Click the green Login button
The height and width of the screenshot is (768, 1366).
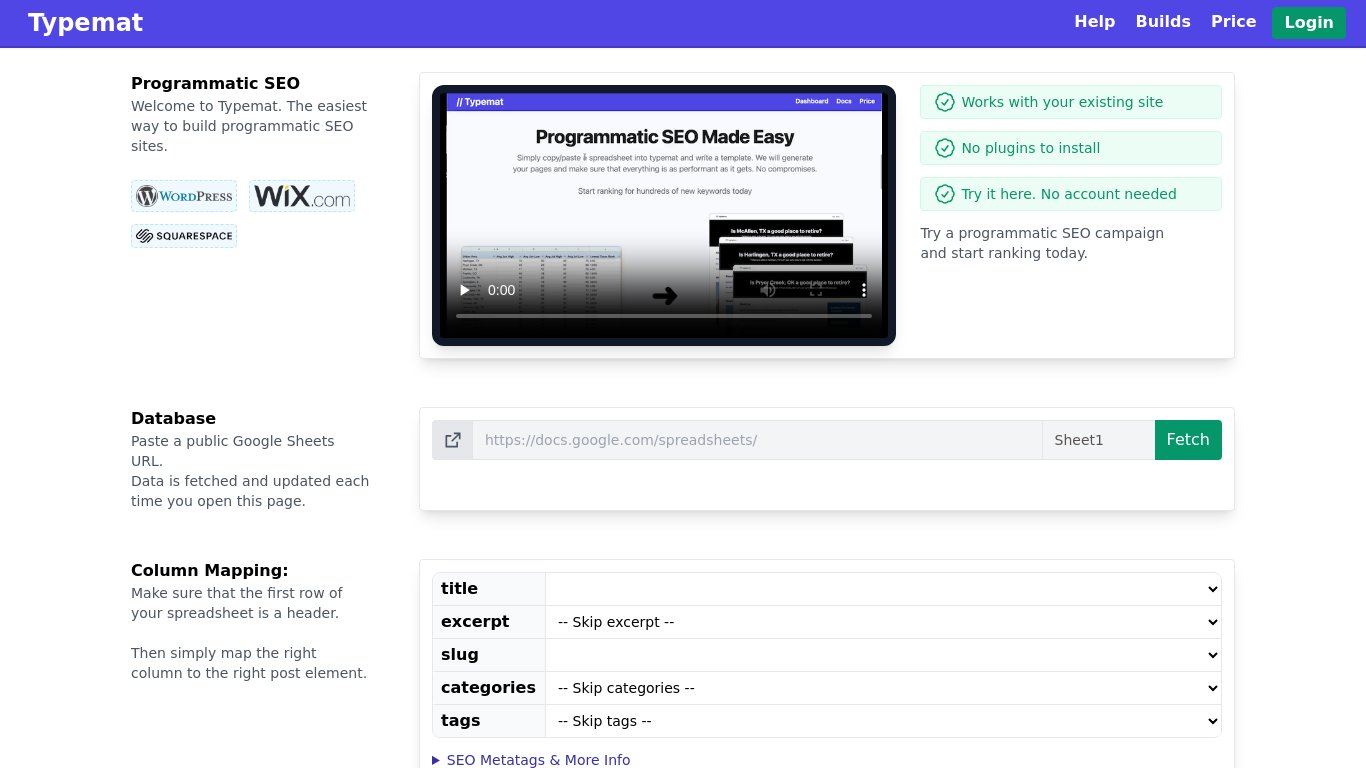point(1309,23)
